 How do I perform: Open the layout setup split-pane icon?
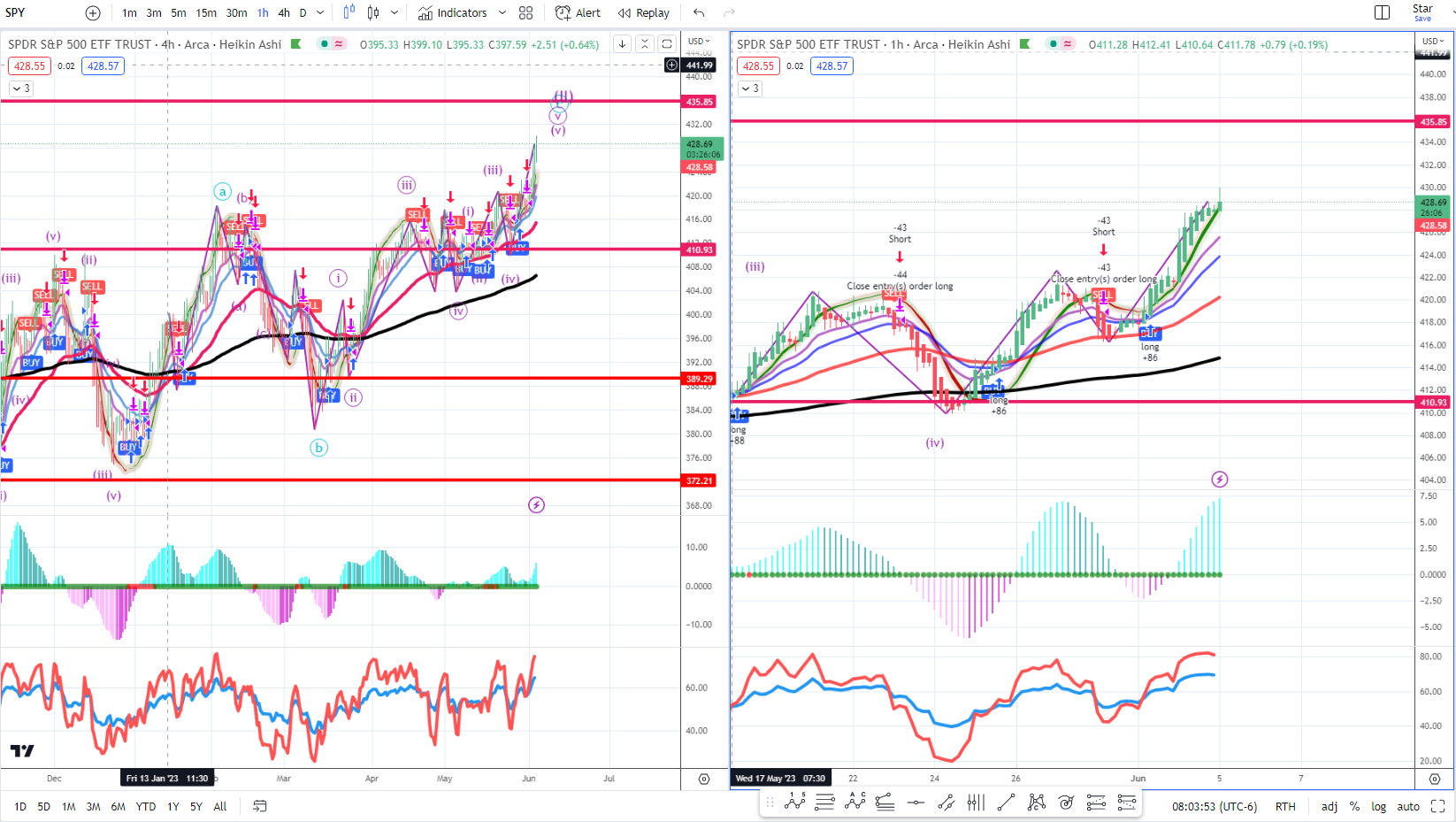[1383, 12]
